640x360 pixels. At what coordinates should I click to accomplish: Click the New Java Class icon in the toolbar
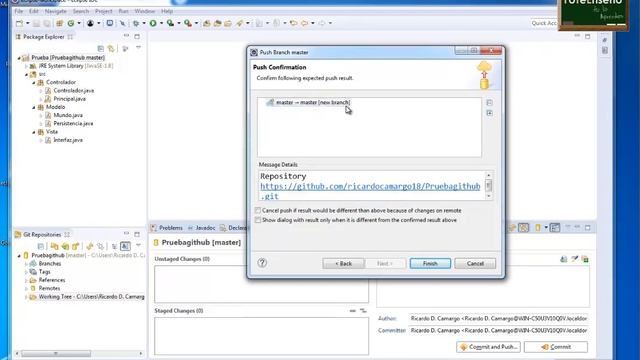click(x=71, y=23)
